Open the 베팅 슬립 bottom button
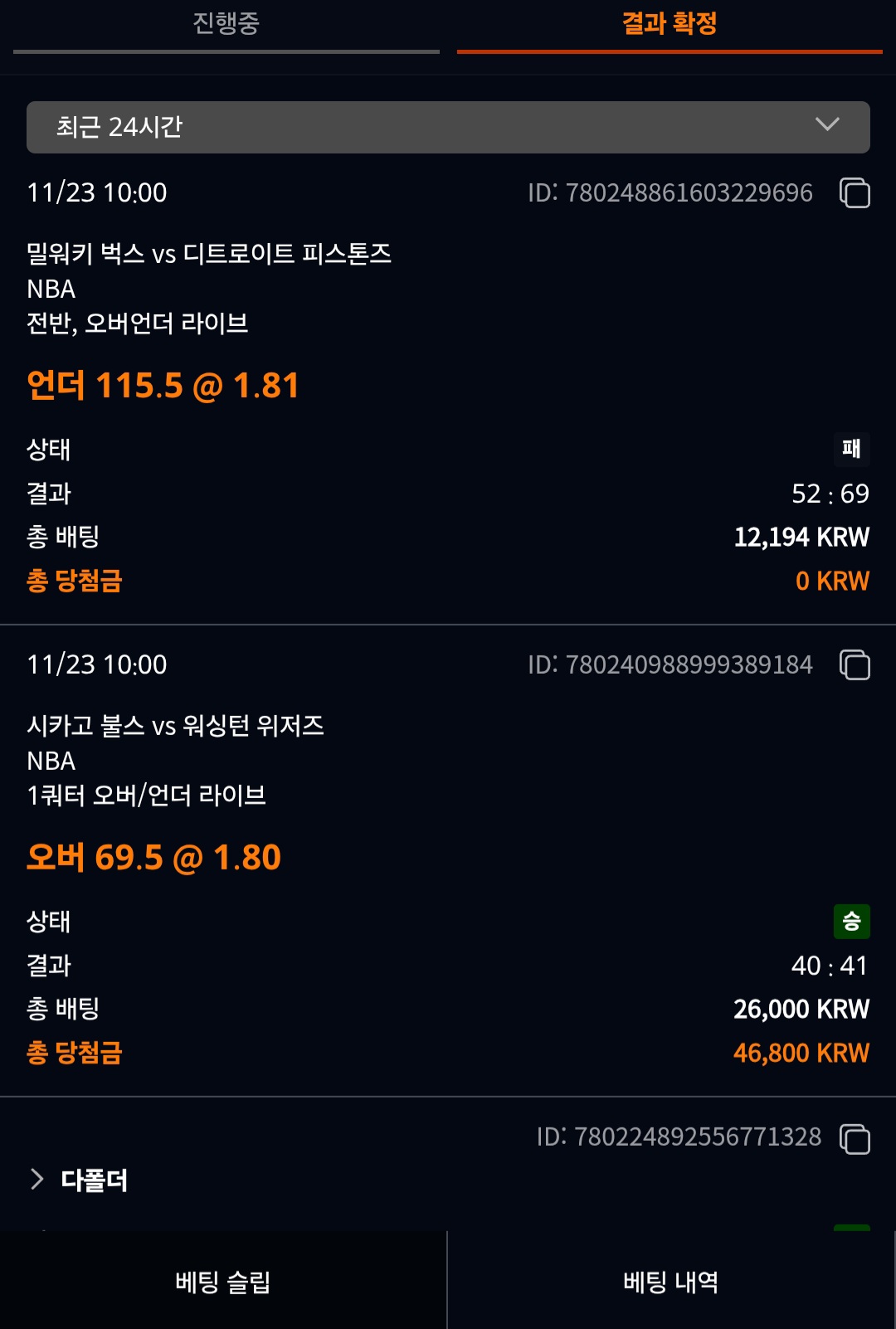Viewport: 896px width, 1329px height. pyautogui.click(x=223, y=1282)
